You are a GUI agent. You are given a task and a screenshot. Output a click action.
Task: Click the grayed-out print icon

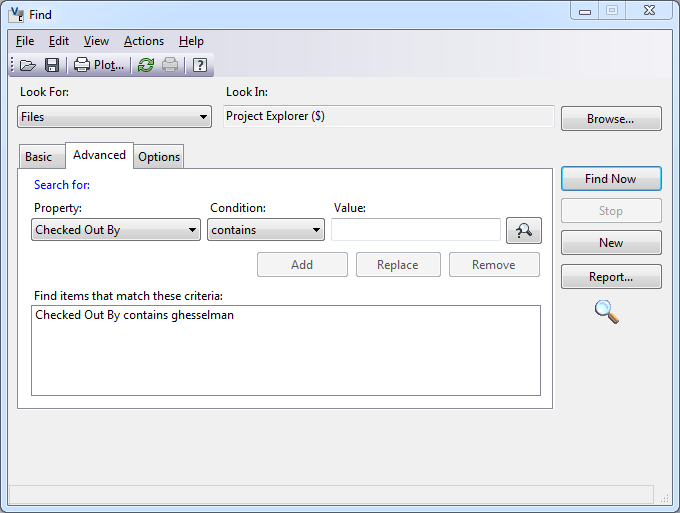click(170, 65)
